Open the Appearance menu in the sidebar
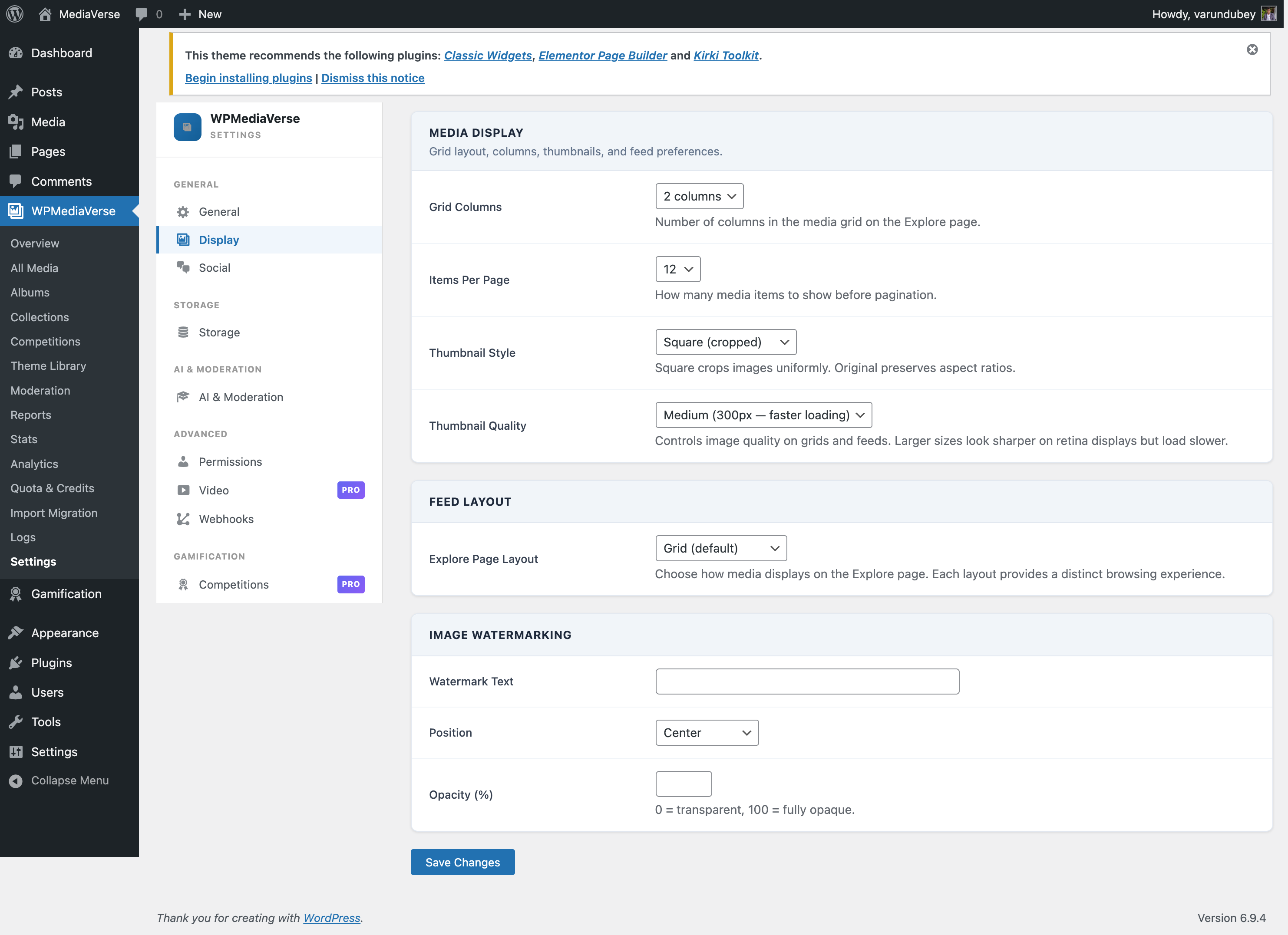Viewport: 1288px width, 935px height. [x=65, y=632]
